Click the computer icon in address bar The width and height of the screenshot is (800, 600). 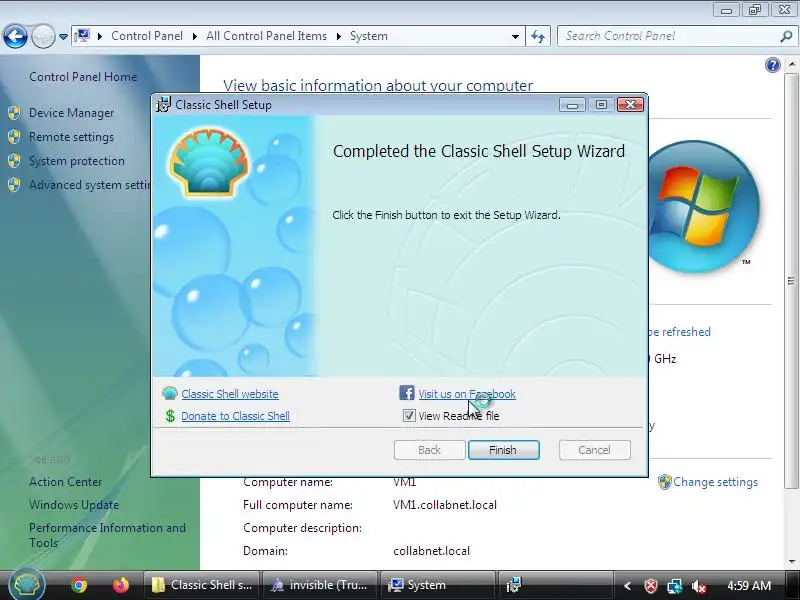coord(82,36)
